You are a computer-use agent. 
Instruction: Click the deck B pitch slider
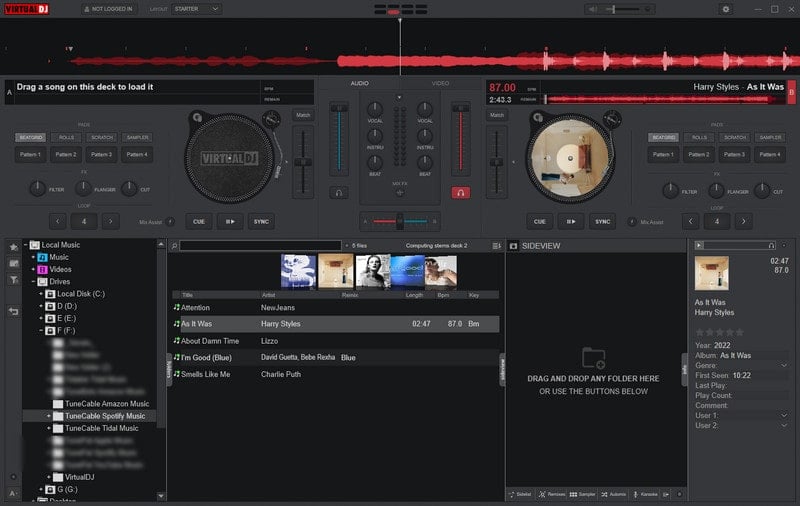click(496, 162)
